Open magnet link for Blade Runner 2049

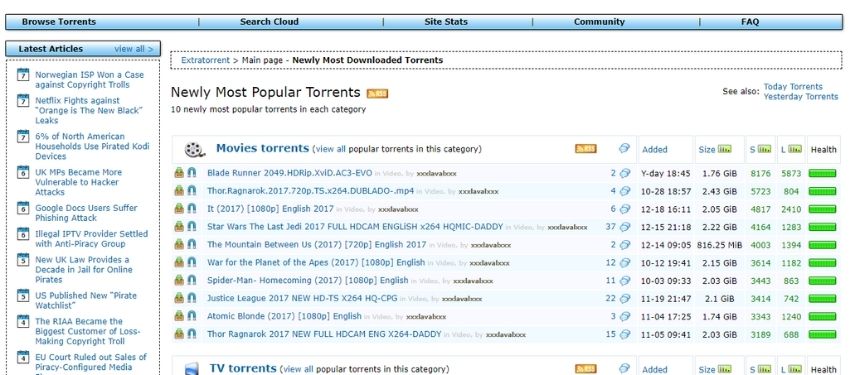tap(191, 173)
